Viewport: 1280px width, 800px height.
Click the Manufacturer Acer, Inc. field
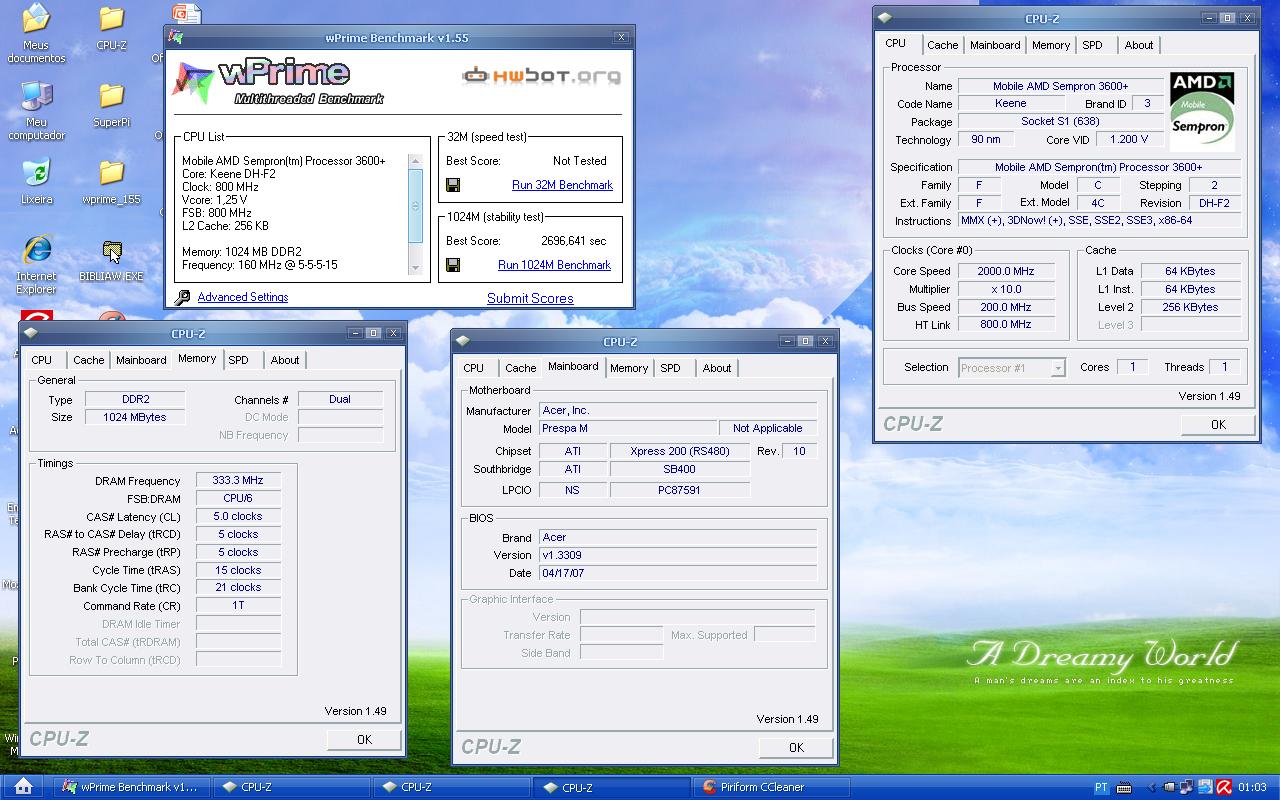[677, 410]
